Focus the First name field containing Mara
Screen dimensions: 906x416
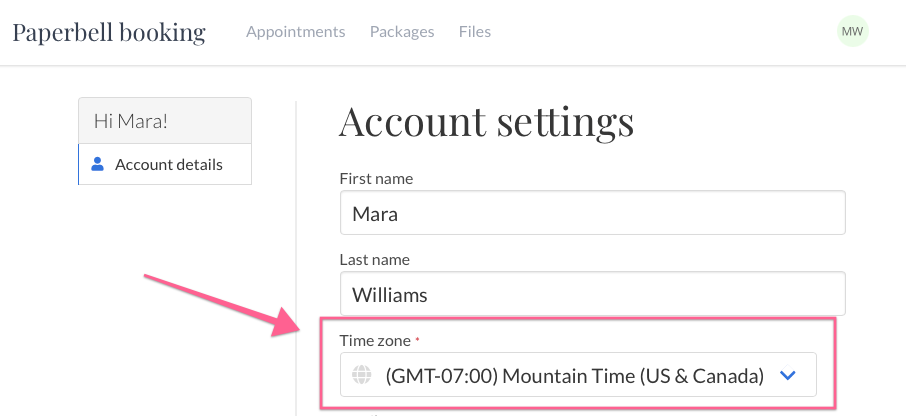[x=593, y=213]
